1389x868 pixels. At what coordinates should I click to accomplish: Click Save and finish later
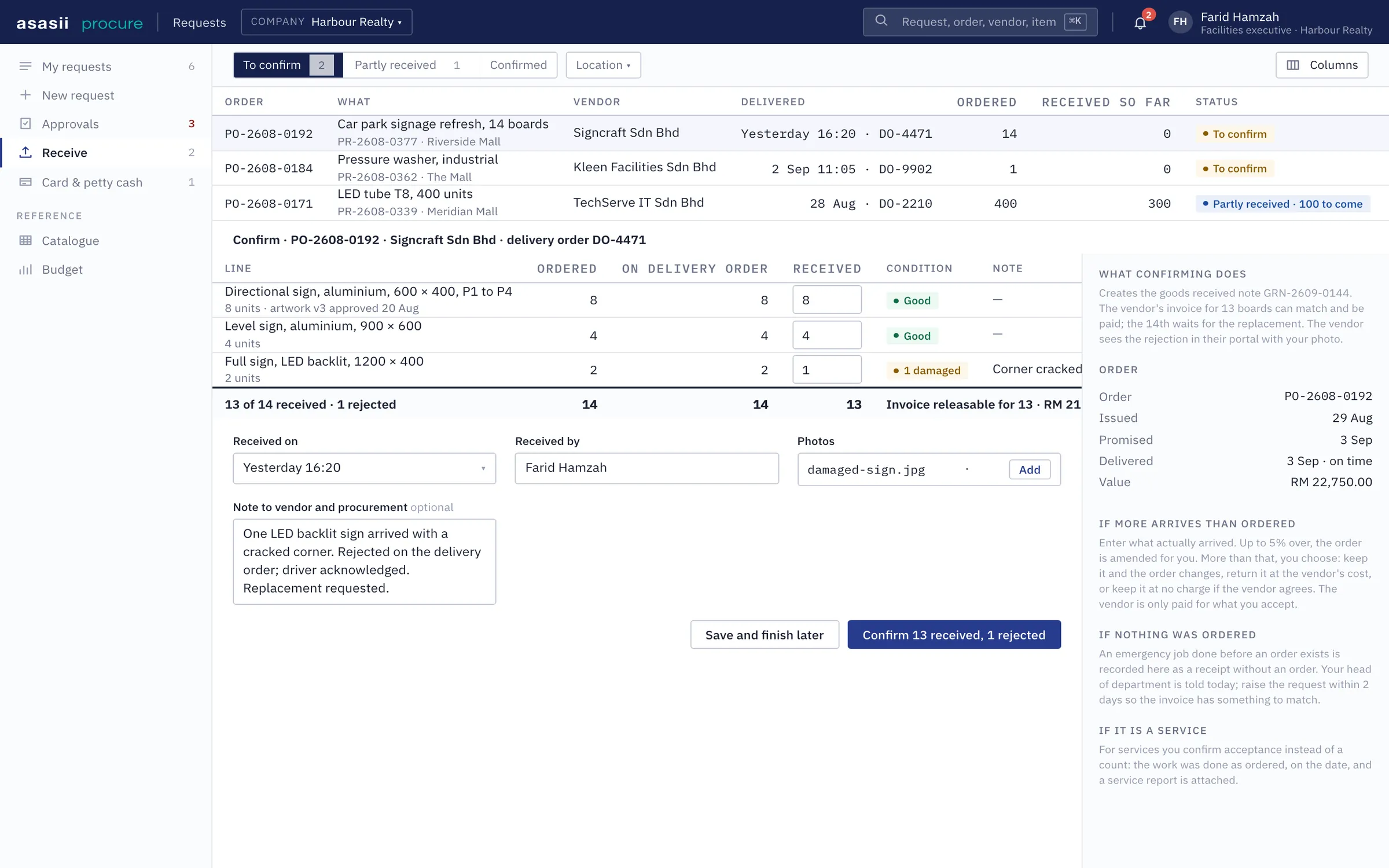point(764,635)
